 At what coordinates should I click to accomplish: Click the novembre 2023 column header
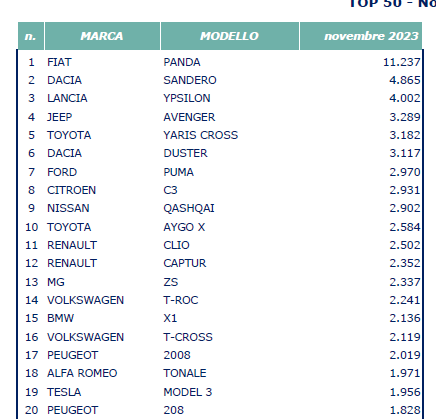tap(361, 36)
